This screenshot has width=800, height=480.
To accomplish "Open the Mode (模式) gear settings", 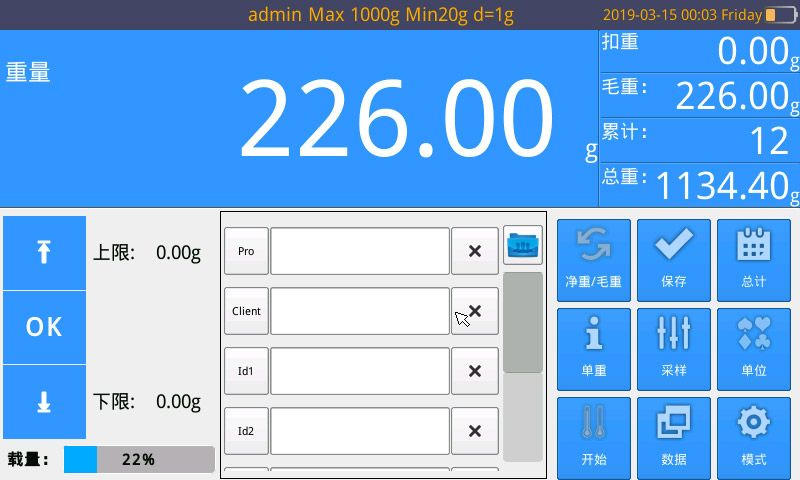I will [753, 437].
